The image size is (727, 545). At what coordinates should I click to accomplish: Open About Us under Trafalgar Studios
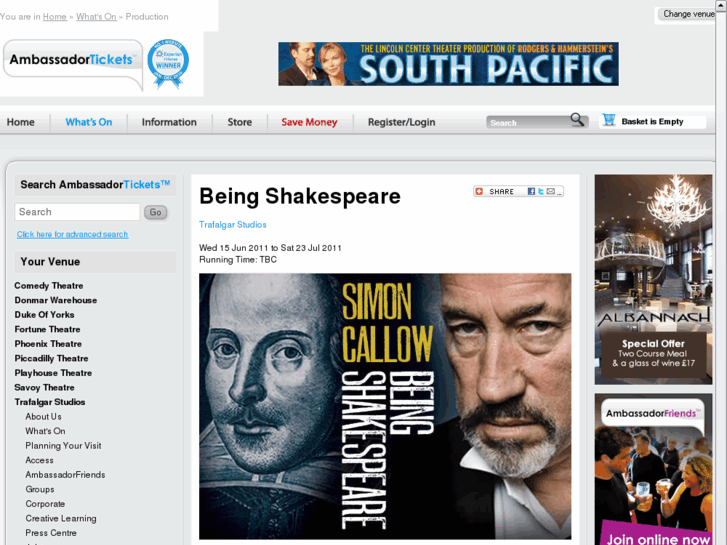coord(44,417)
